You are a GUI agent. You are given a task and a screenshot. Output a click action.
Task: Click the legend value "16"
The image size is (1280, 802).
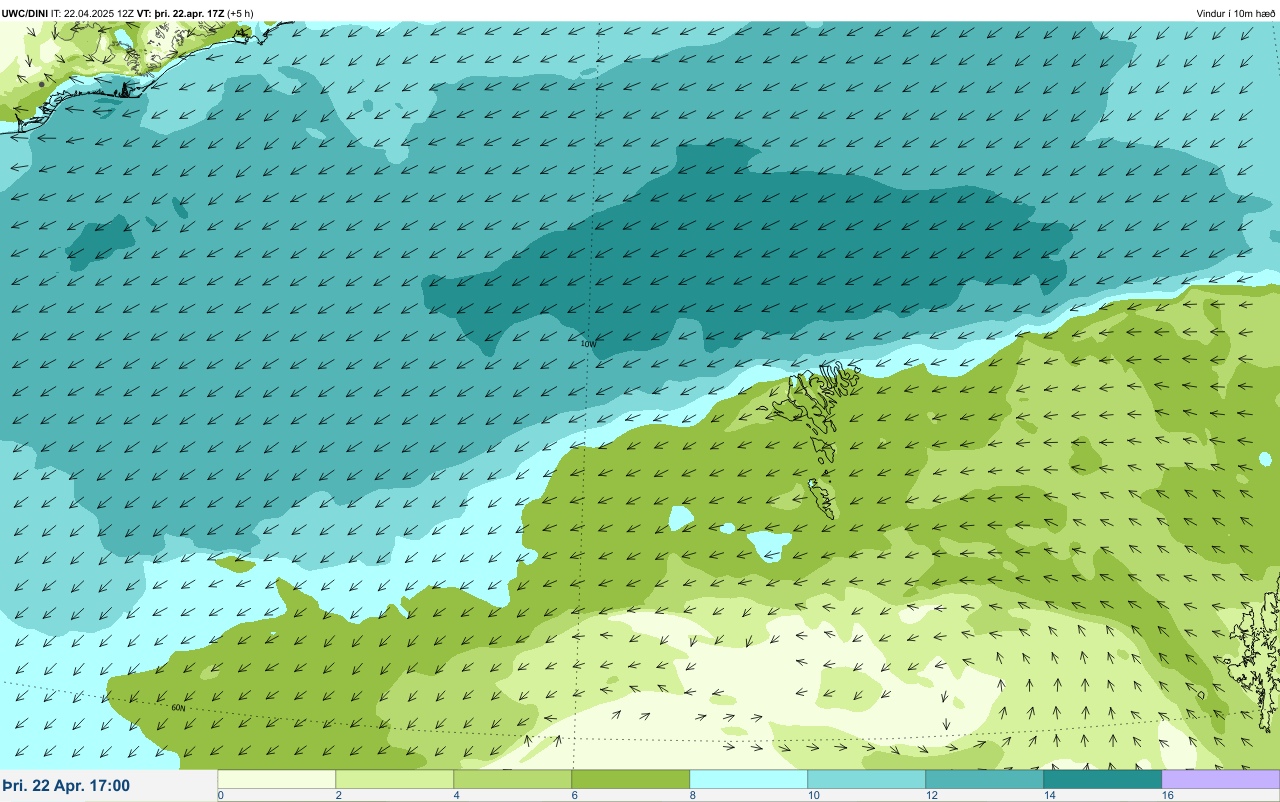point(1168,795)
